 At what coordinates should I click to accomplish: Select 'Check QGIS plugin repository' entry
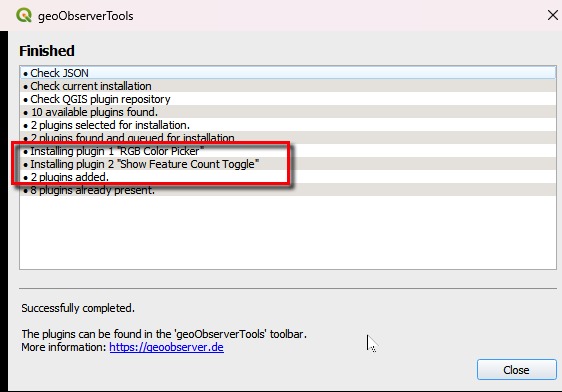288,99
